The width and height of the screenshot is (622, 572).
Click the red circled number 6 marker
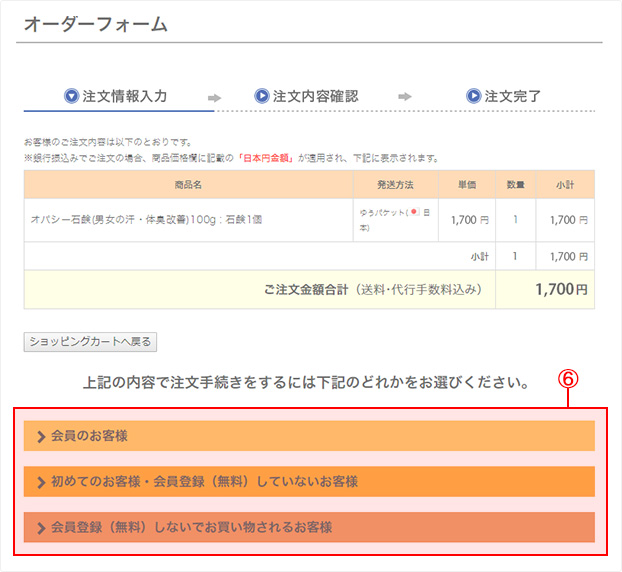pos(567,380)
